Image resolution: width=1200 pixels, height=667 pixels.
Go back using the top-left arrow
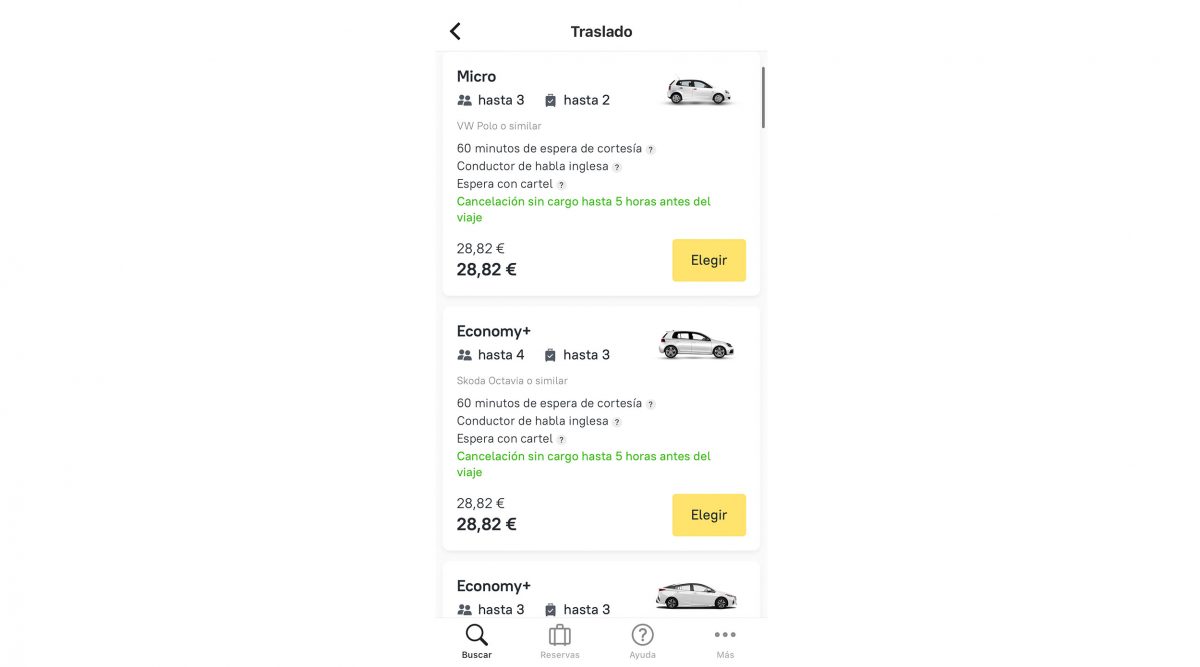[455, 31]
